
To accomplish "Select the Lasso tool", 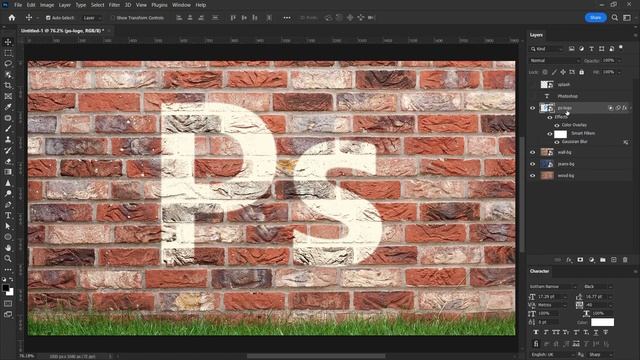I will [8, 64].
